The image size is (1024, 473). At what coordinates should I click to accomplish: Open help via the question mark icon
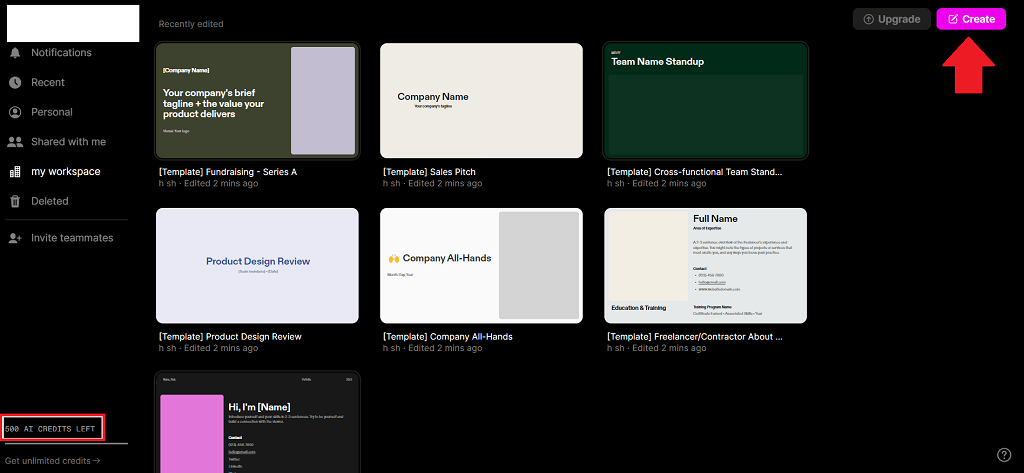coord(1004,455)
